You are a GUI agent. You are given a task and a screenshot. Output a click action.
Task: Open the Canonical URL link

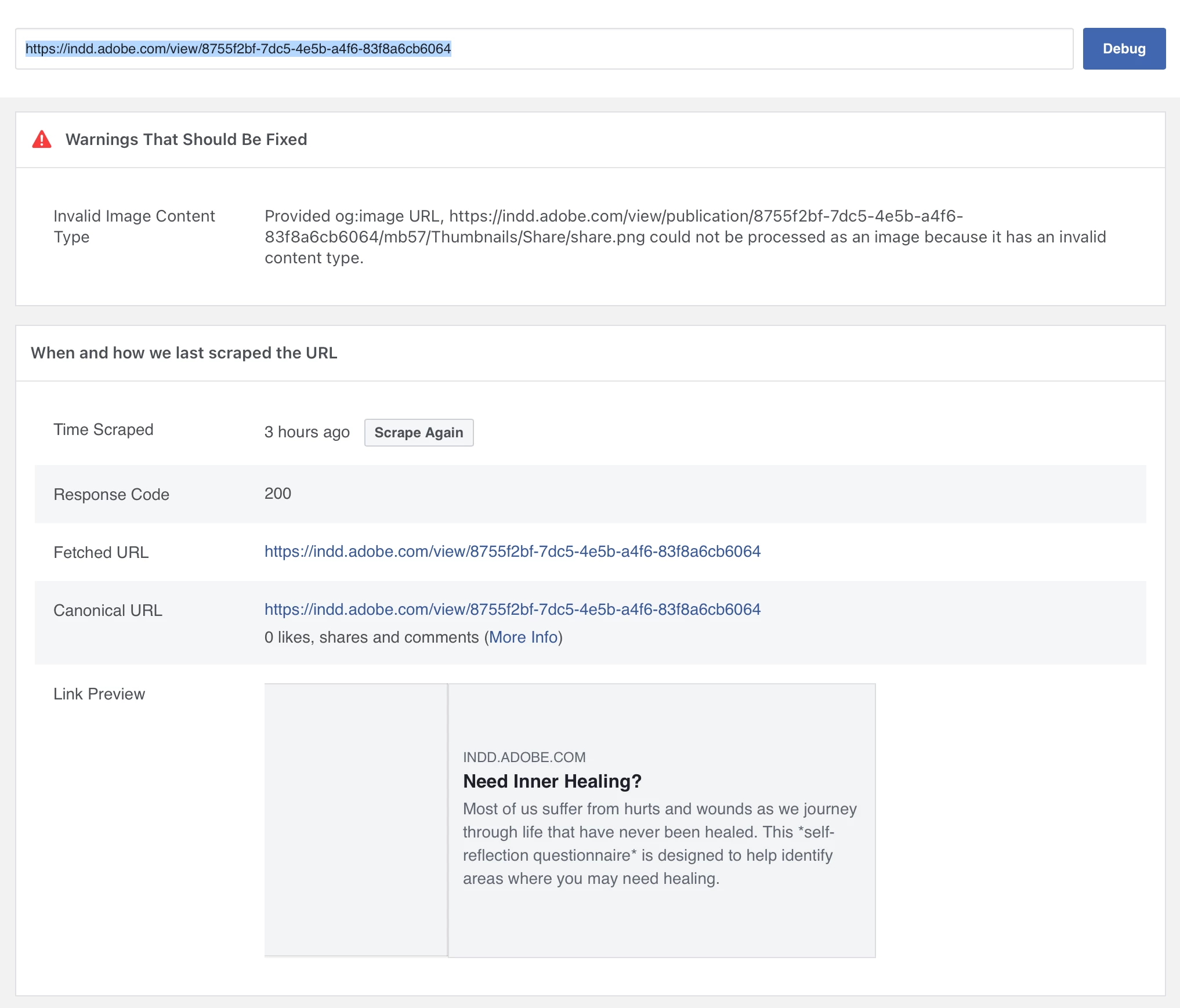tap(512, 610)
